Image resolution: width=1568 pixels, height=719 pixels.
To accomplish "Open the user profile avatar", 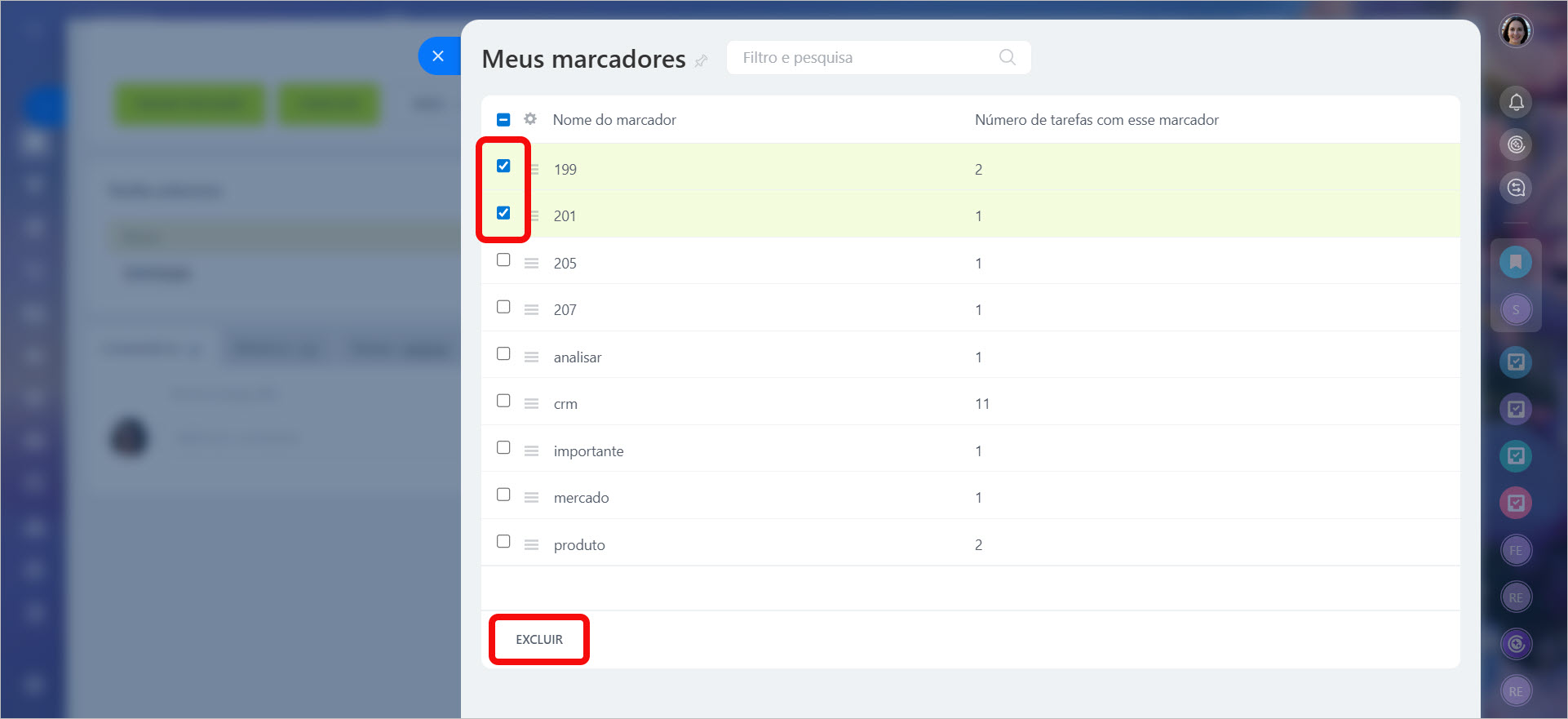I will tap(1516, 31).
